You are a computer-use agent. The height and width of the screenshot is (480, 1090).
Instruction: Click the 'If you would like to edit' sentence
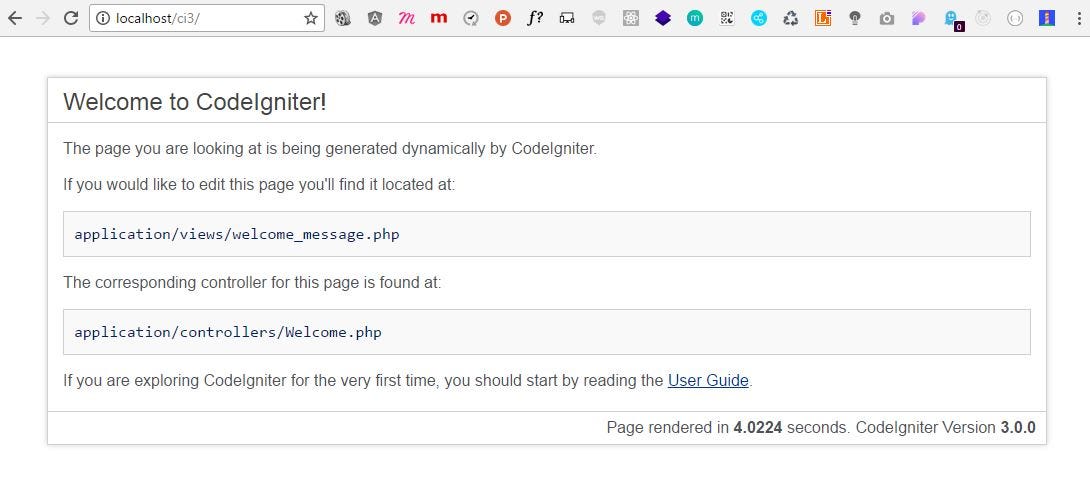point(259,185)
